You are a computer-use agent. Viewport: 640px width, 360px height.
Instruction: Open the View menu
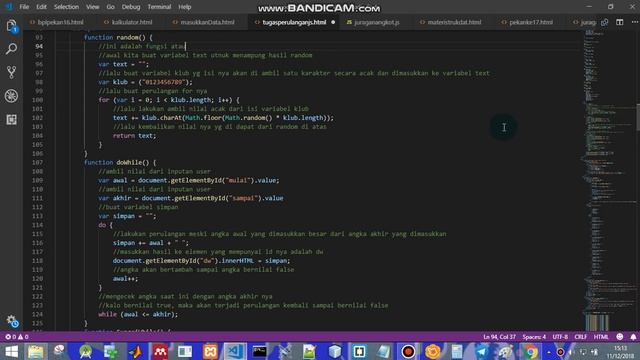coord(93,7)
